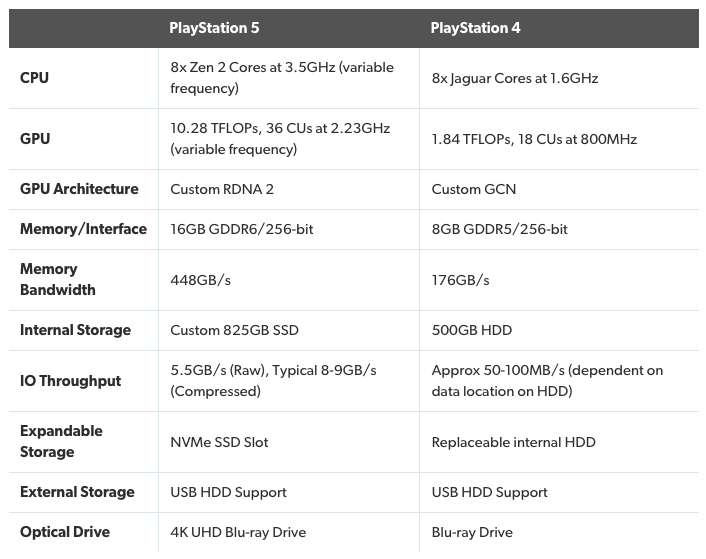This screenshot has height=559, width=706.
Task: Click the PlayStation 4 column header
Action: [x=475, y=28]
